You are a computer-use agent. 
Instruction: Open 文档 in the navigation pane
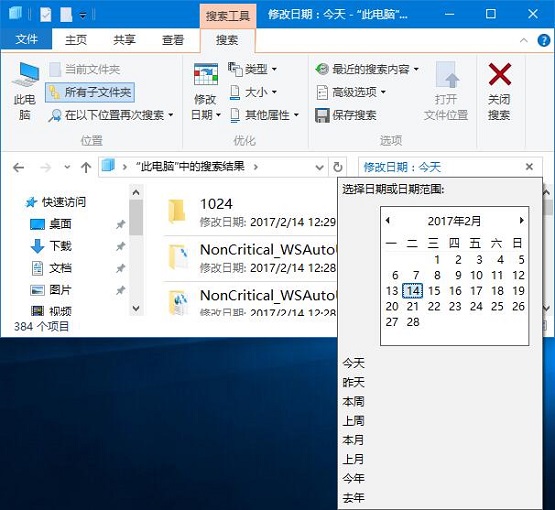coord(51,268)
